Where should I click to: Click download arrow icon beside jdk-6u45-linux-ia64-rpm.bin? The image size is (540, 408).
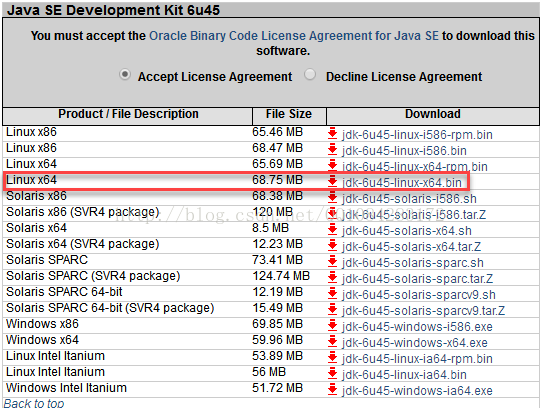[332, 358]
